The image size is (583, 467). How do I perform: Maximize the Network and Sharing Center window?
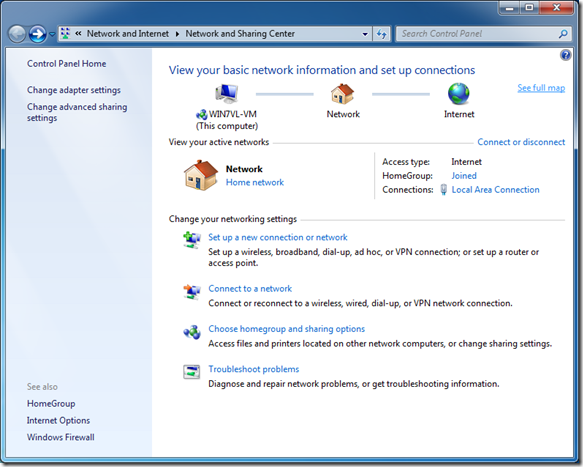pyautogui.click(x=529, y=7)
